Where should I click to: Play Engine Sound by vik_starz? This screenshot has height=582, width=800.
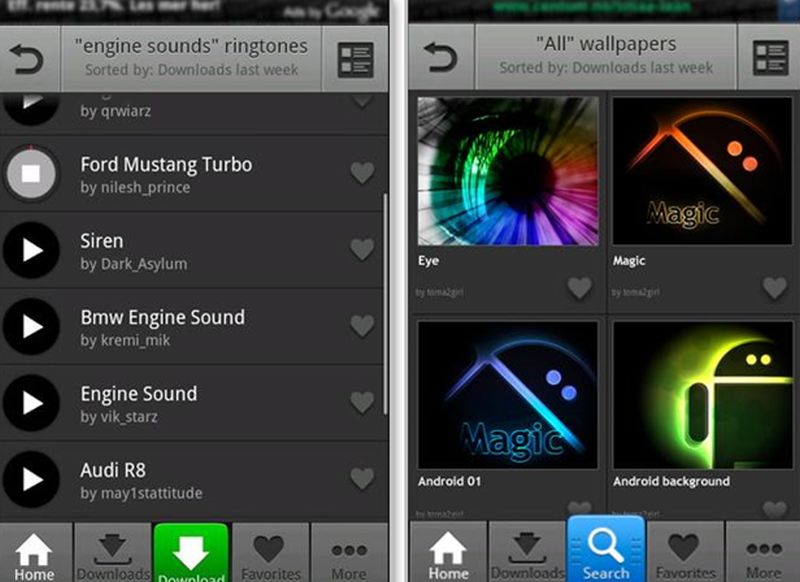[31, 403]
